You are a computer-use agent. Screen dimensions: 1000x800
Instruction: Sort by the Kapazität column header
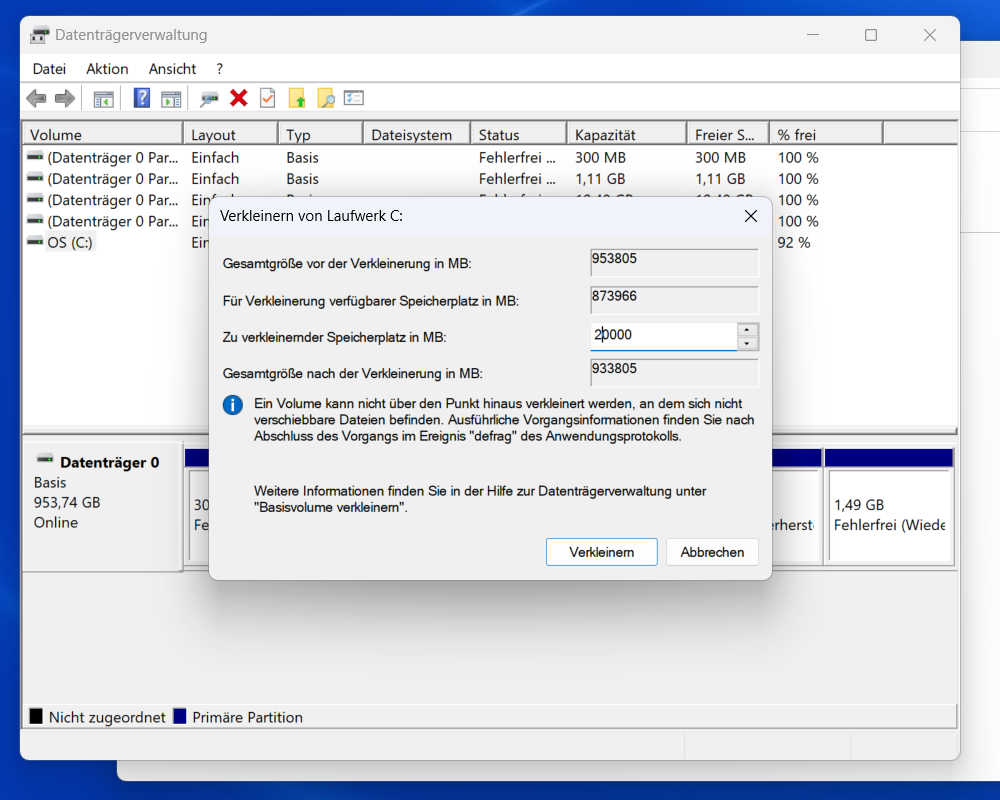[627, 135]
